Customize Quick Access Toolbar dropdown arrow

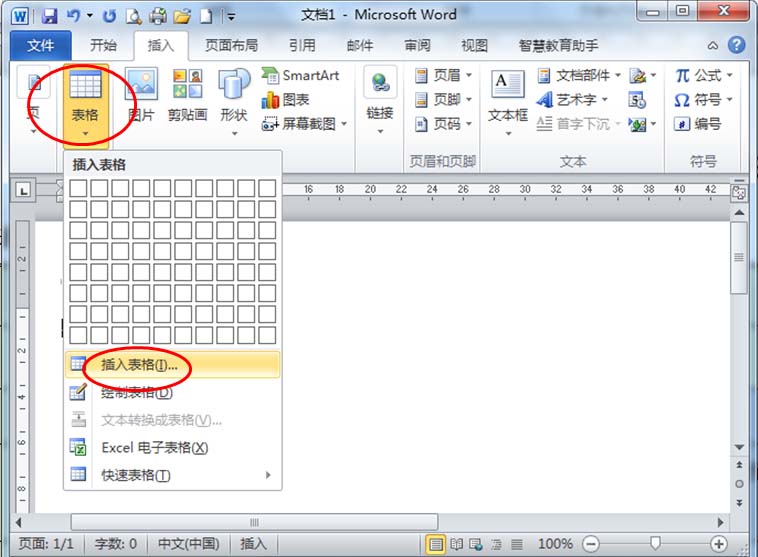[231, 17]
